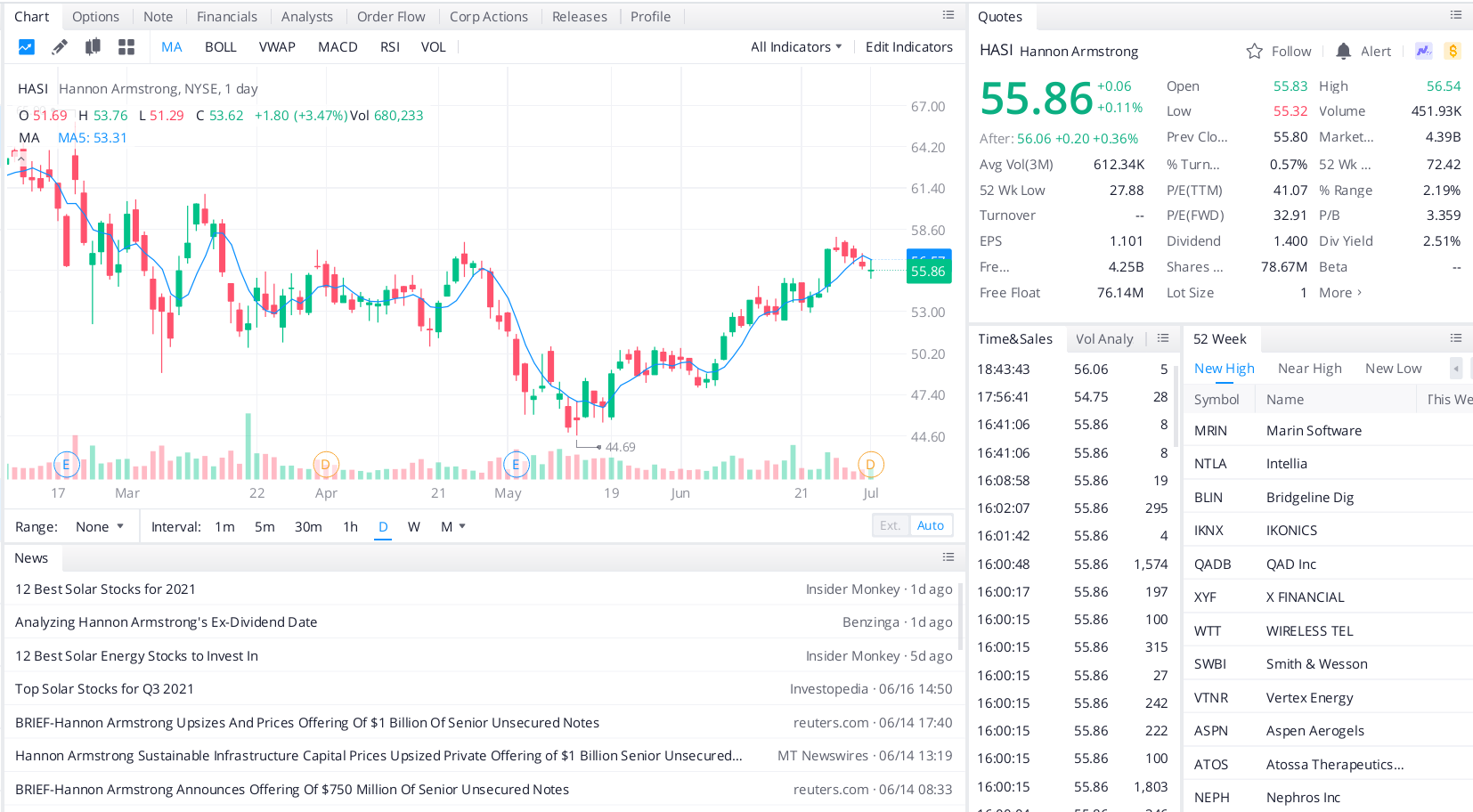Open the M interval dropdown
This screenshot has width=1473, height=812.
click(x=453, y=527)
